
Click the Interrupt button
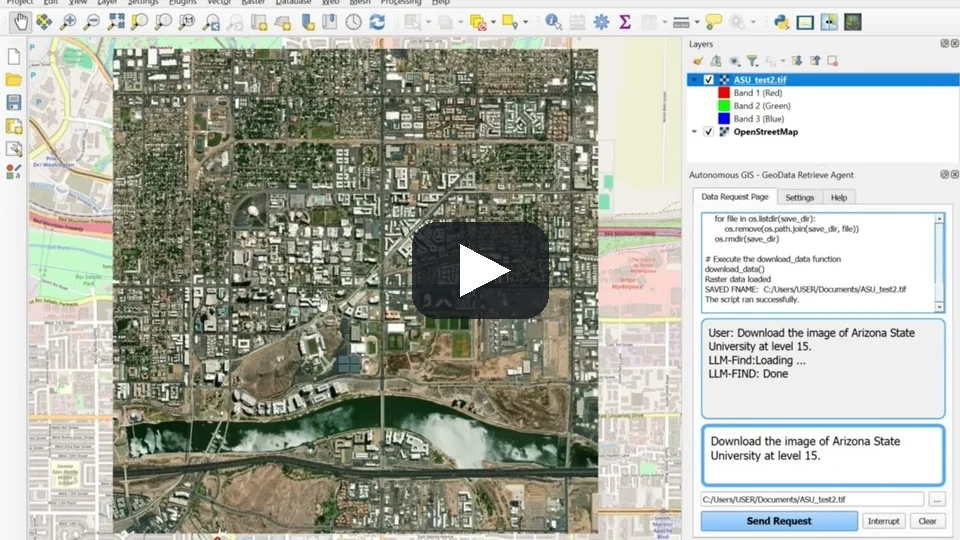pyautogui.click(x=883, y=521)
